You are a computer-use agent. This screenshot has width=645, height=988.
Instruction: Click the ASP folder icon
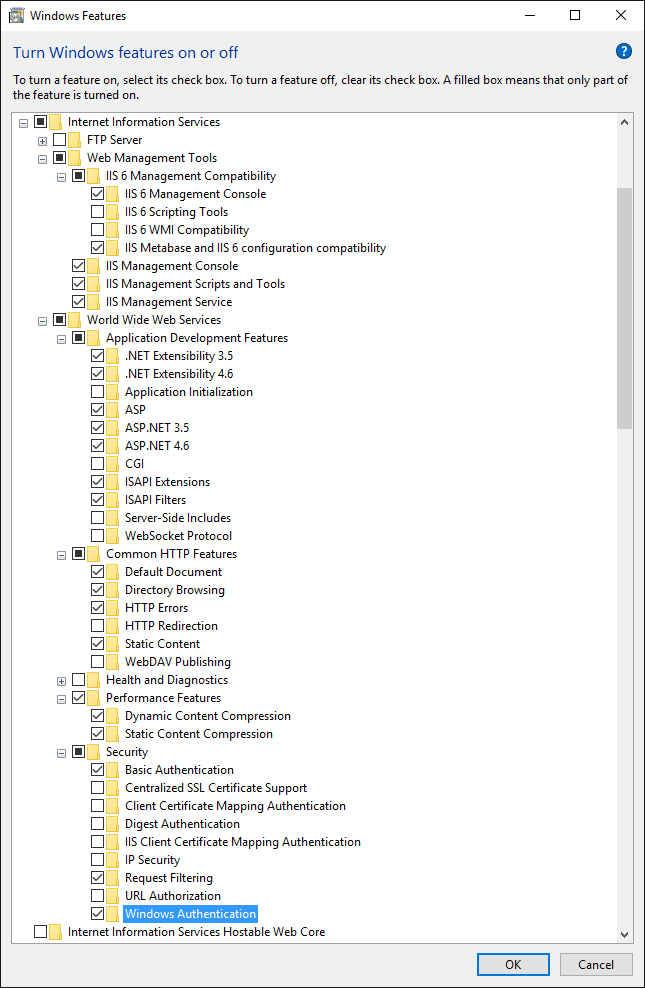(x=112, y=410)
